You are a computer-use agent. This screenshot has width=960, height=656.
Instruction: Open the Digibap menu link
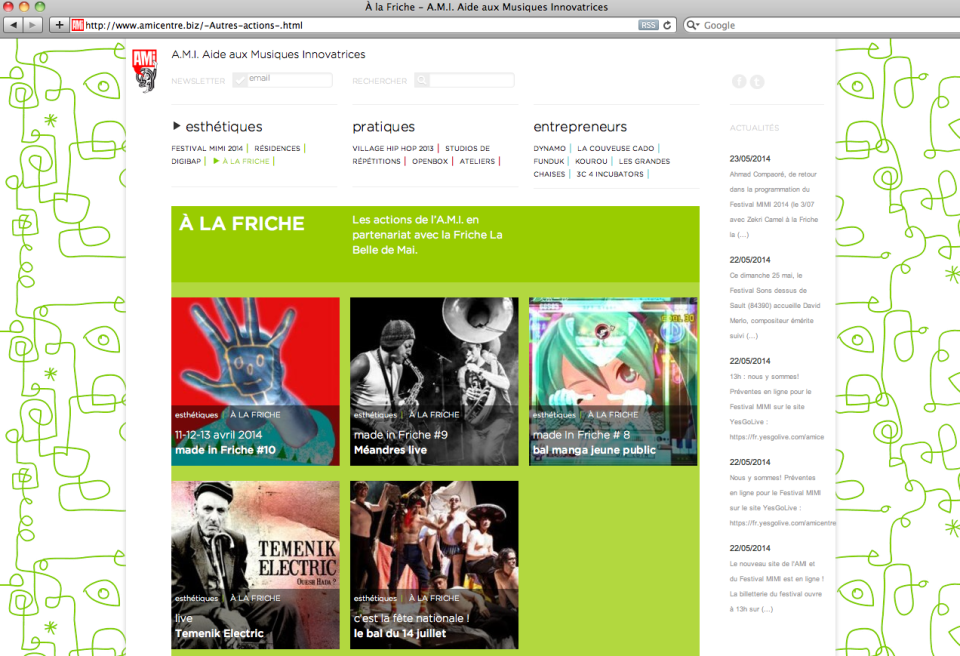(186, 161)
